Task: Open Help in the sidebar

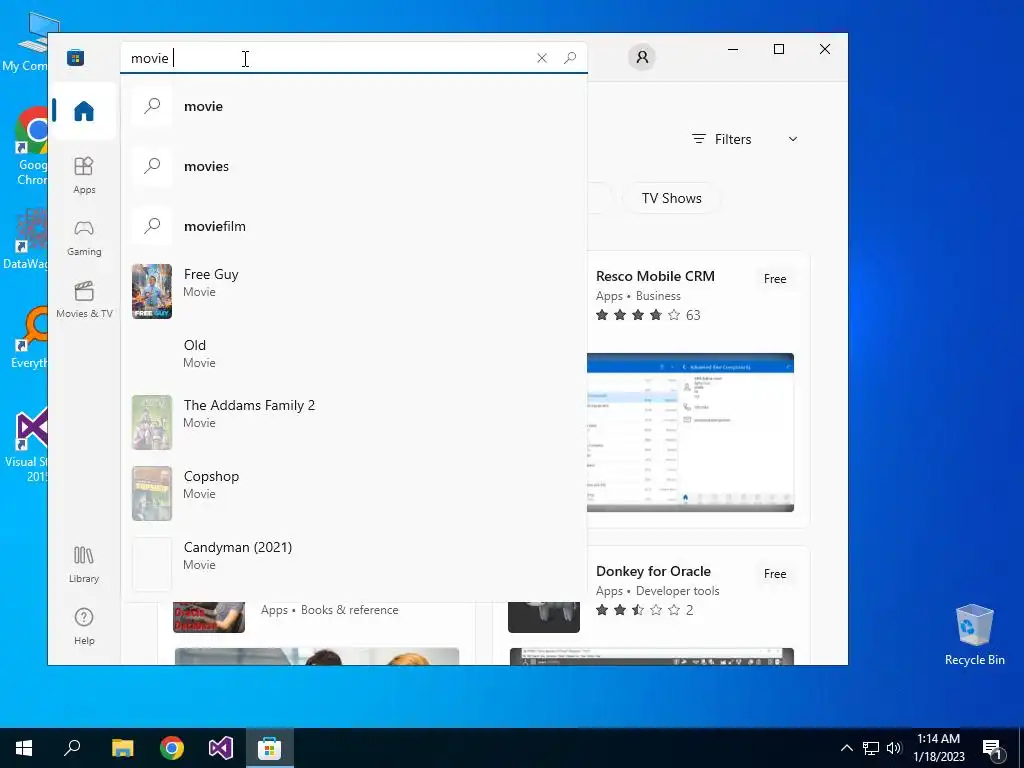Action: (84, 627)
